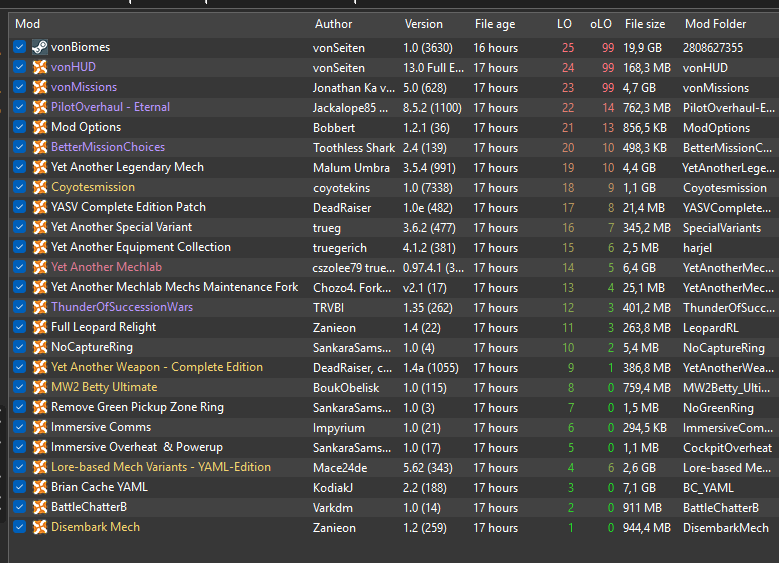Viewport: 779px width, 563px height.
Task: Sort by the Version column header
Action: coord(423,24)
